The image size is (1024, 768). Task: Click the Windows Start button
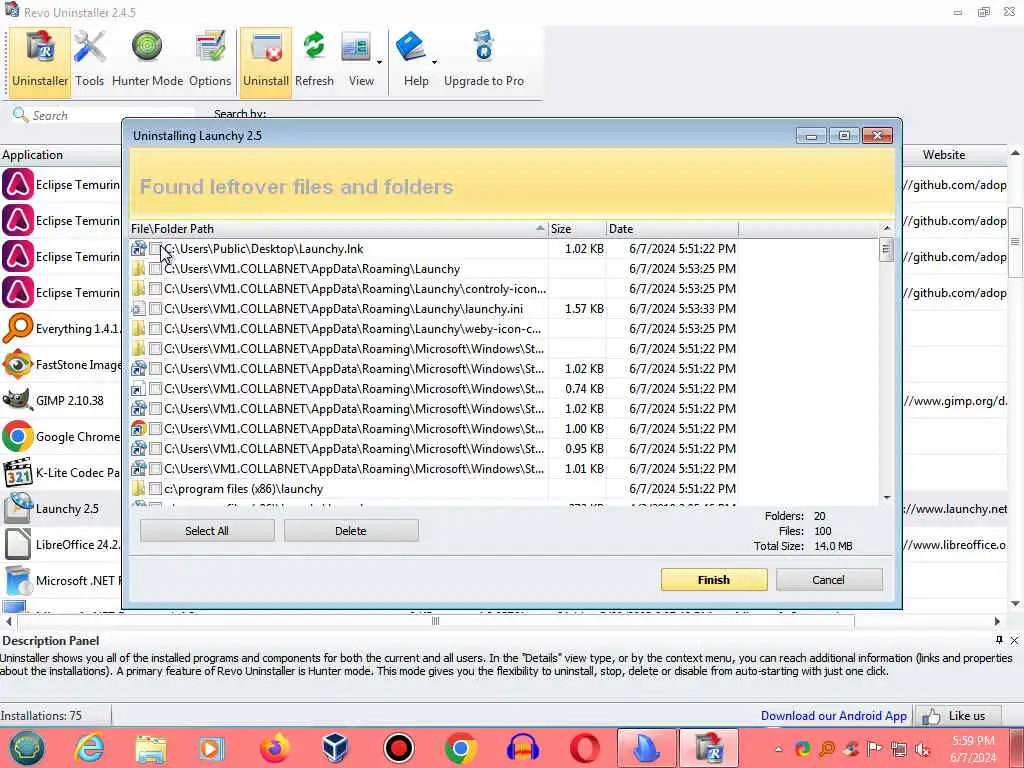(x=27, y=748)
